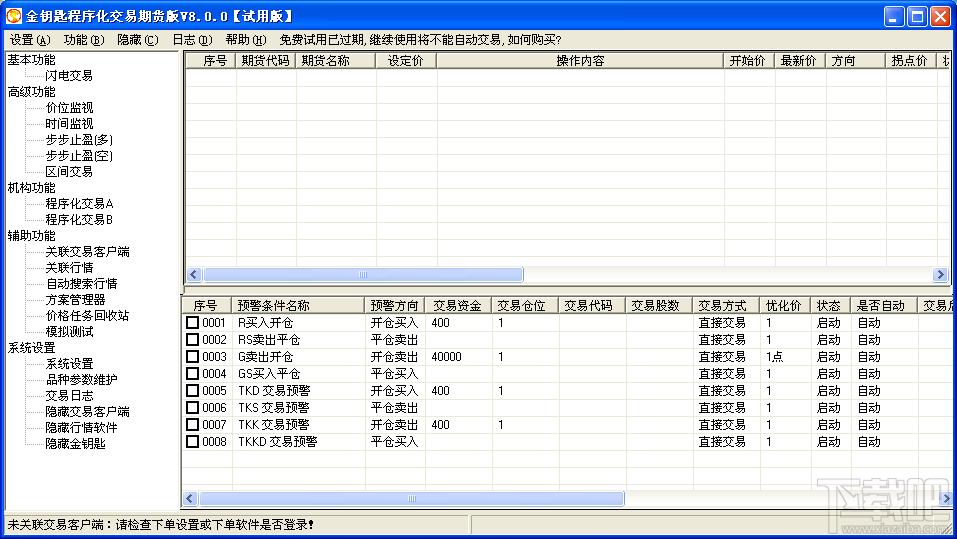
Task: Select the G卖出开仓 row name
Action: click(x=265, y=356)
